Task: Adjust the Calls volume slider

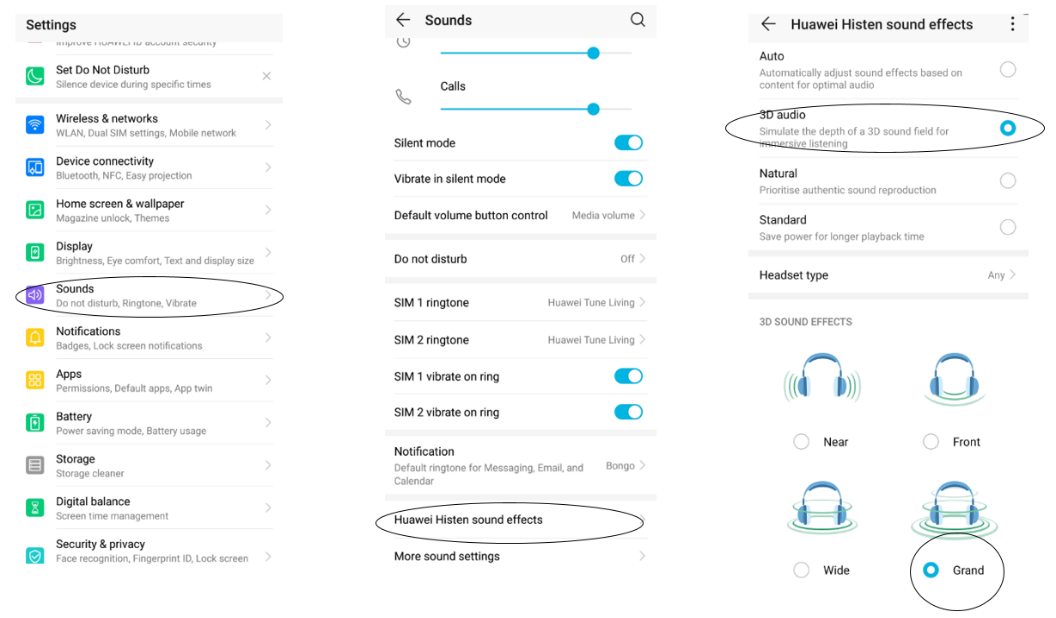Action: click(x=593, y=109)
